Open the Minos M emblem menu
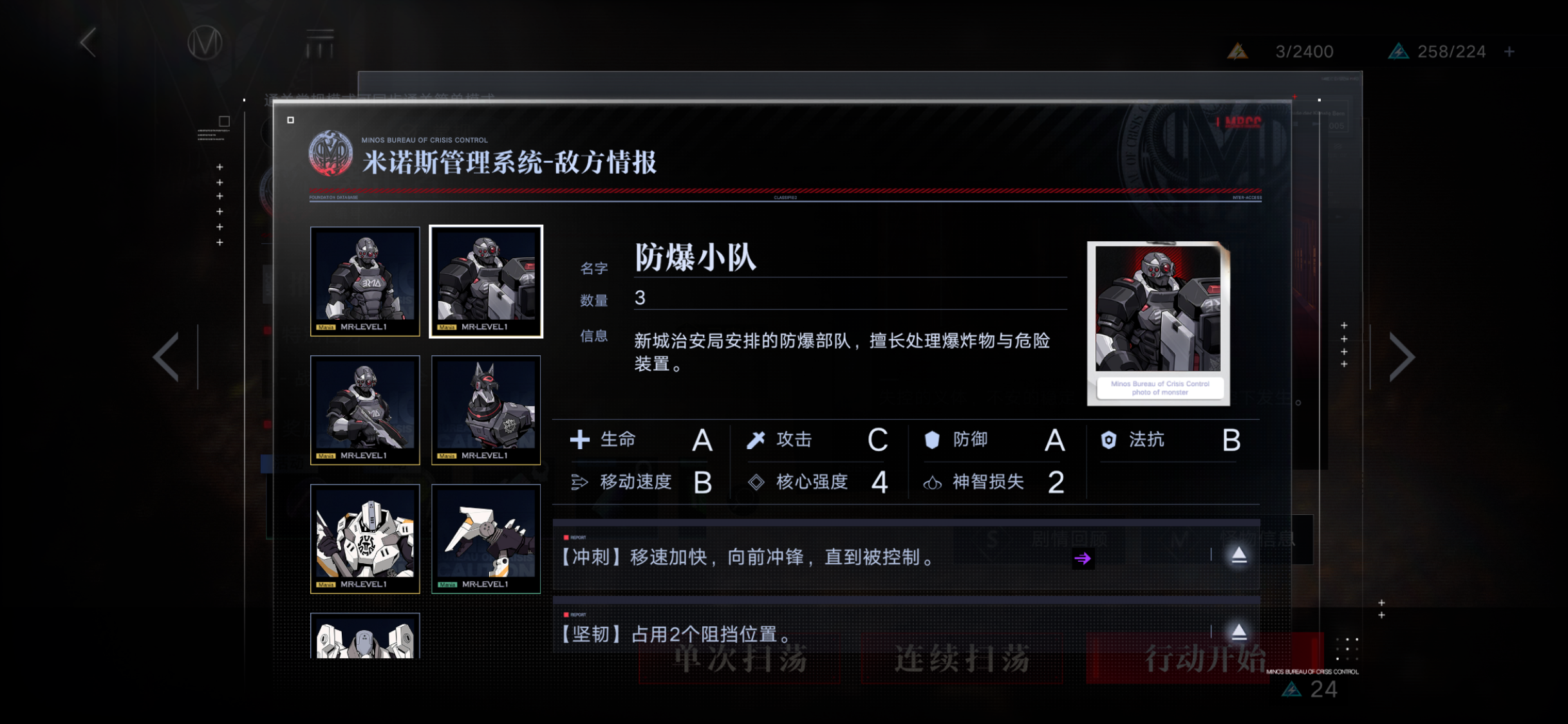Screen dimensions: 1568x724 [x=205, y=43]
